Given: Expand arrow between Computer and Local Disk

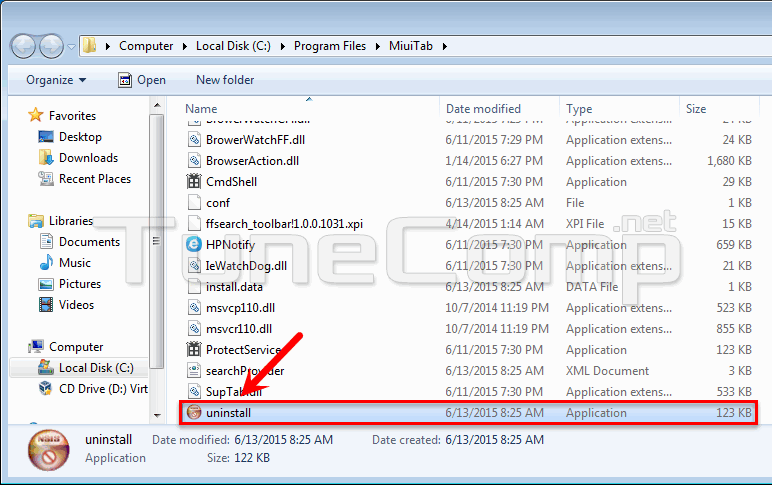Looking at the screenshot, I should pyautogui.click(x=185, y=46).
